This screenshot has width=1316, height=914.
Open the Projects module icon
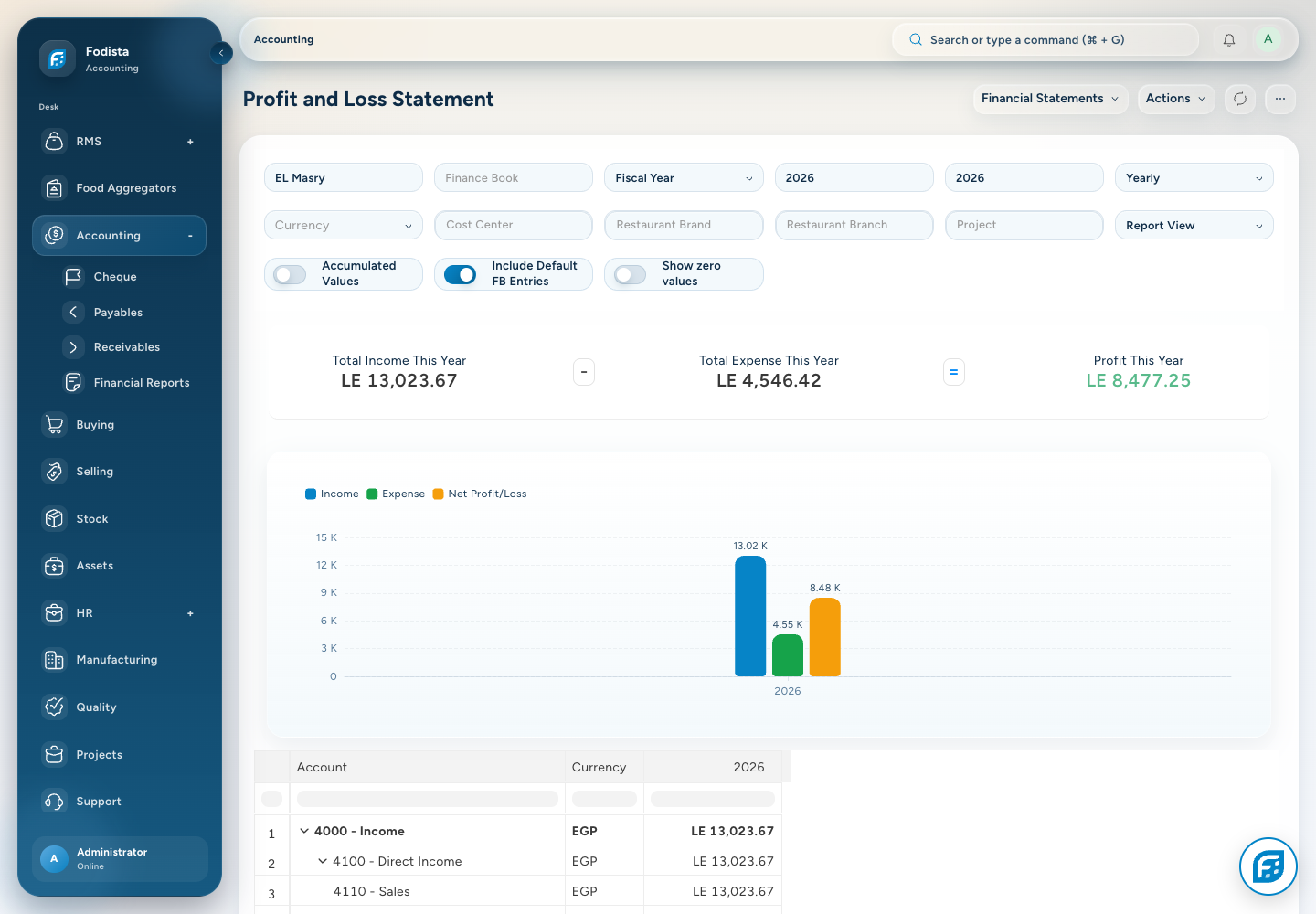click(55, 754)
